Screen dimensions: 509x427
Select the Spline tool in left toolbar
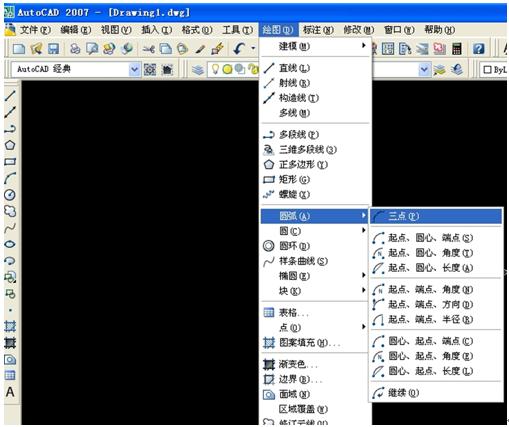point(10,228)
